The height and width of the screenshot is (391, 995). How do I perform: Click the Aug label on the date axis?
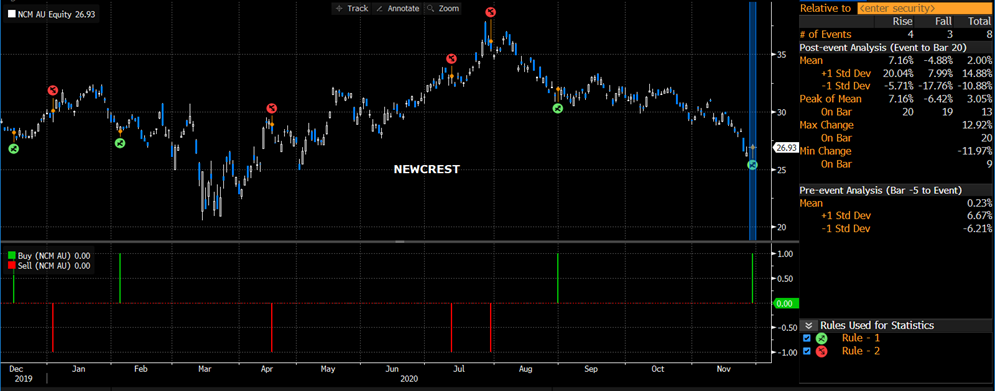click(526, 368)
